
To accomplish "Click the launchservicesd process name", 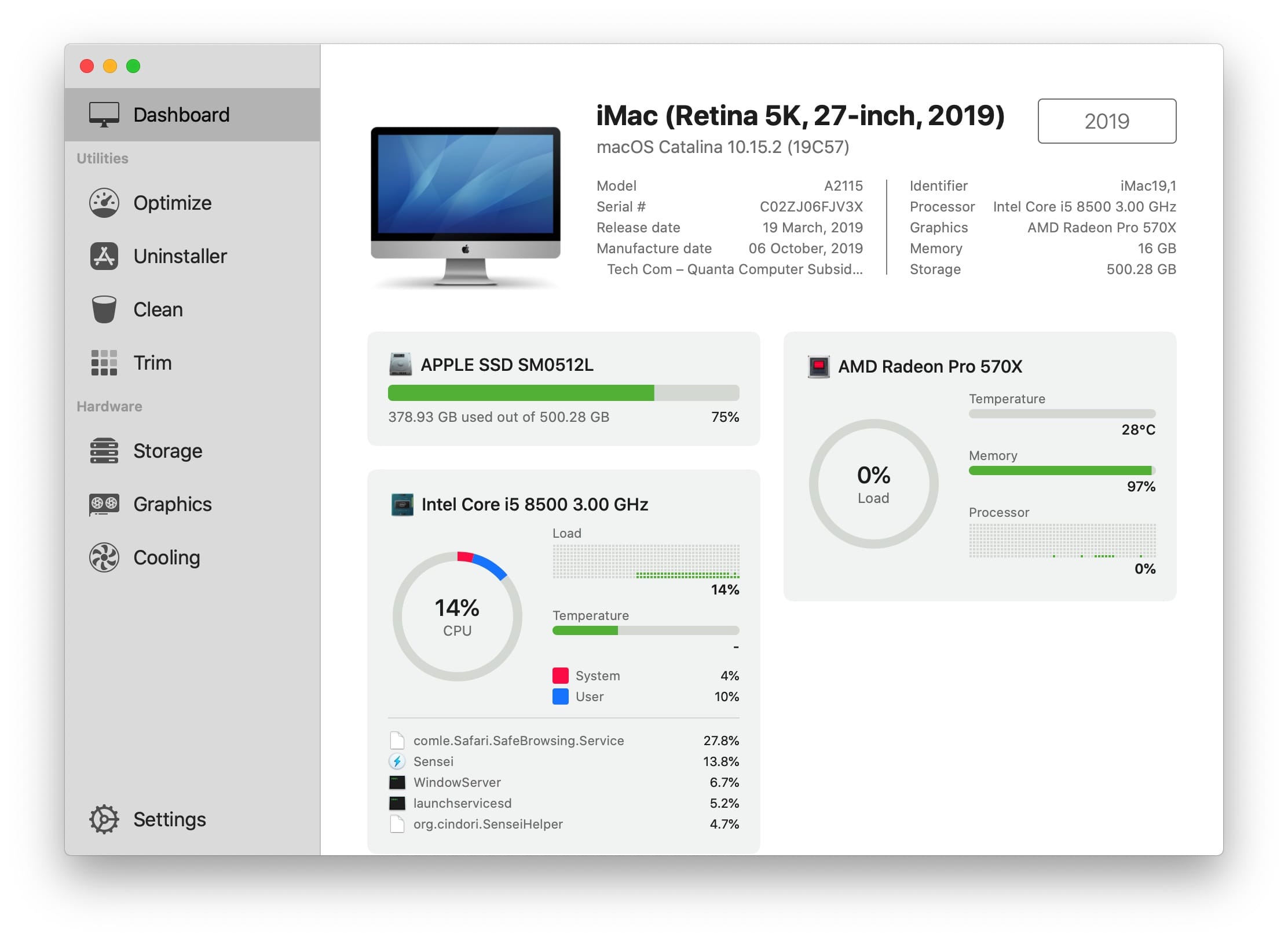I will coord(462,803).
